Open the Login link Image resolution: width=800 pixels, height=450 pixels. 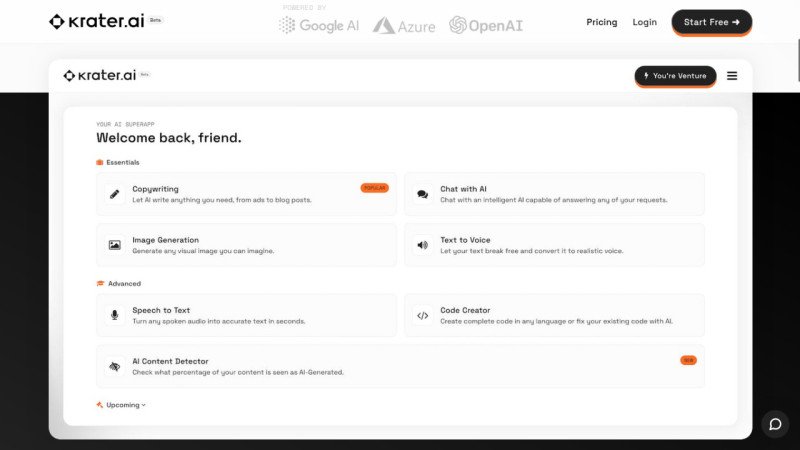pyautogui.click(x=645, y=22)
